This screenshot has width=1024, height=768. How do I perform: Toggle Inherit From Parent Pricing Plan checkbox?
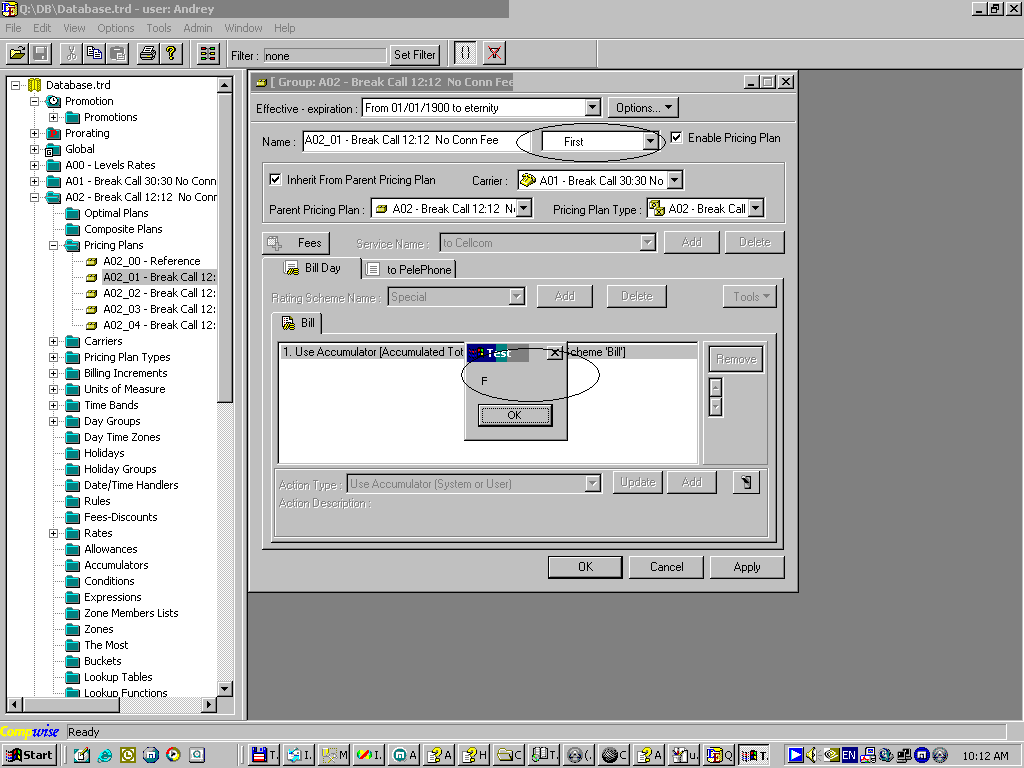tap(276, 180)
